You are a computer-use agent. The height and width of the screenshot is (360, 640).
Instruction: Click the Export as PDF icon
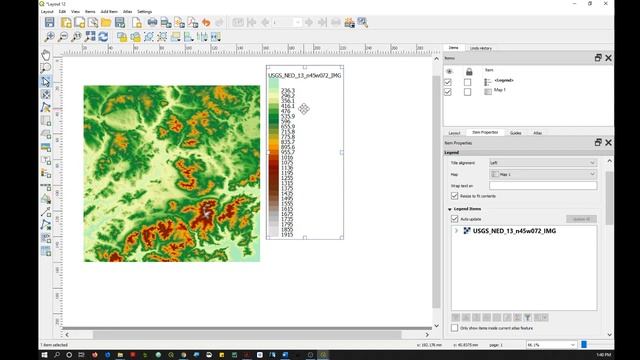(193, 22)
